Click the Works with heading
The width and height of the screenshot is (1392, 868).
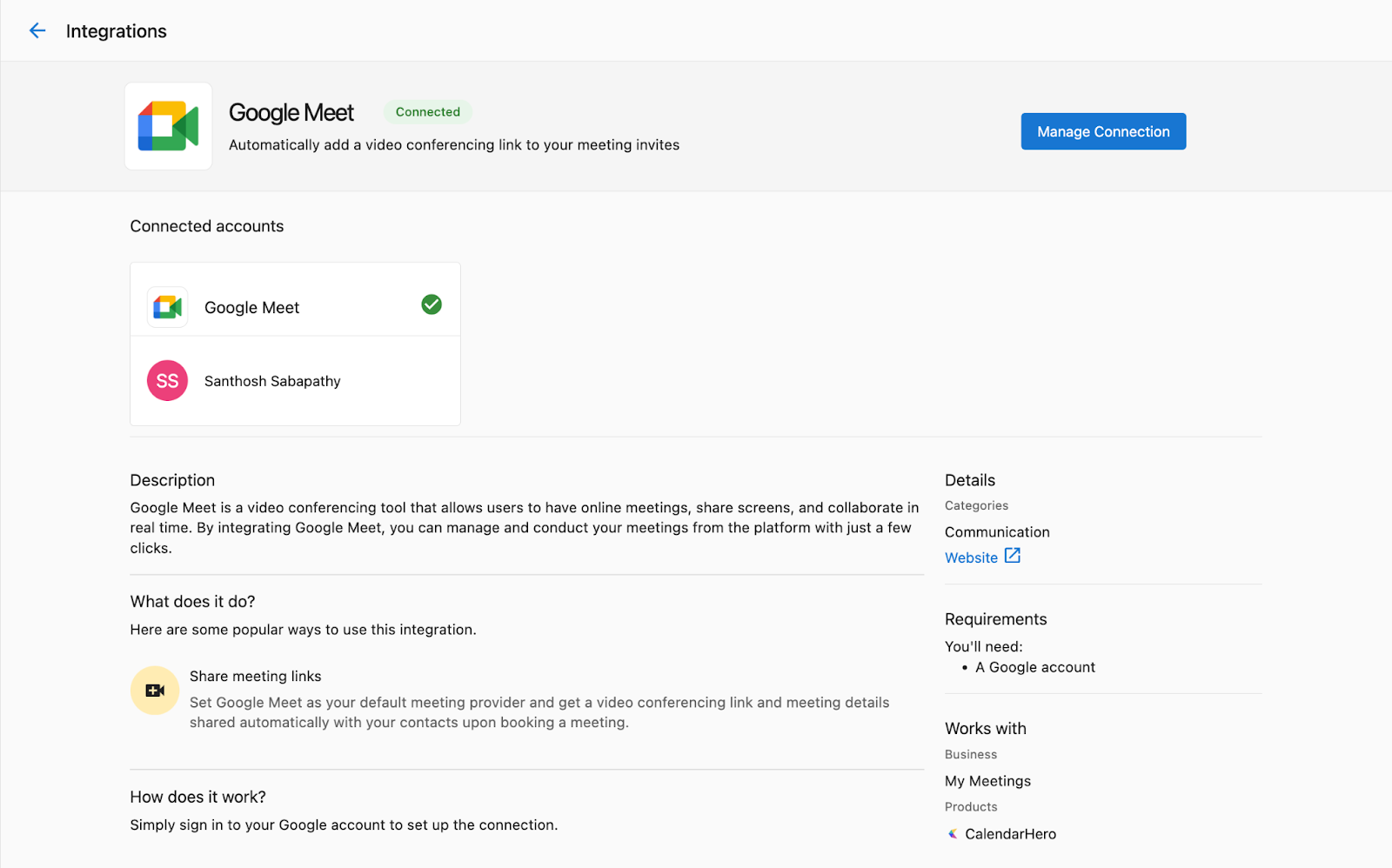pos(986,729)
